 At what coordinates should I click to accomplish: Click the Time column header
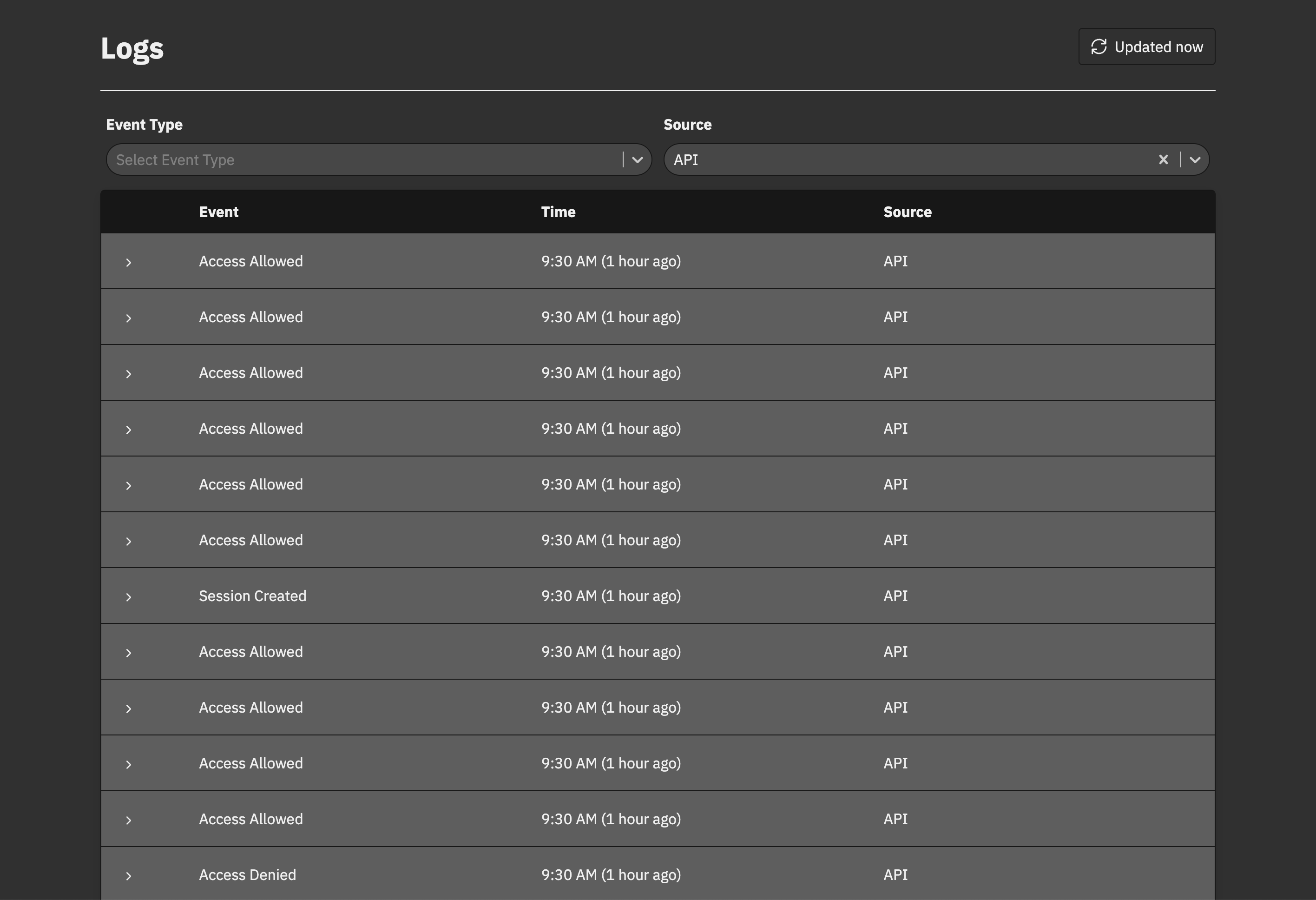coord(558,212)
